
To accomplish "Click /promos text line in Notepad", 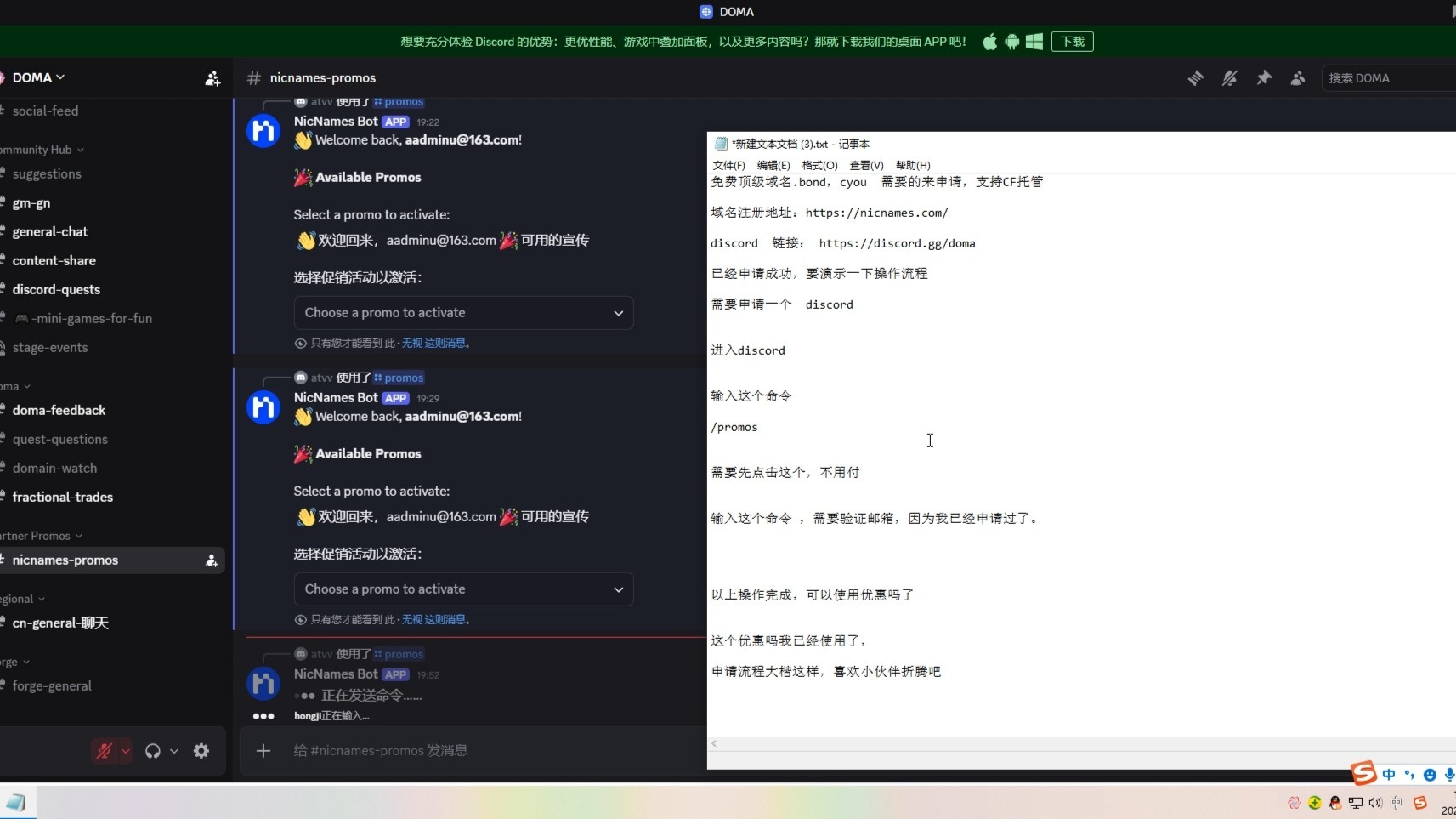I will (734, 427).
